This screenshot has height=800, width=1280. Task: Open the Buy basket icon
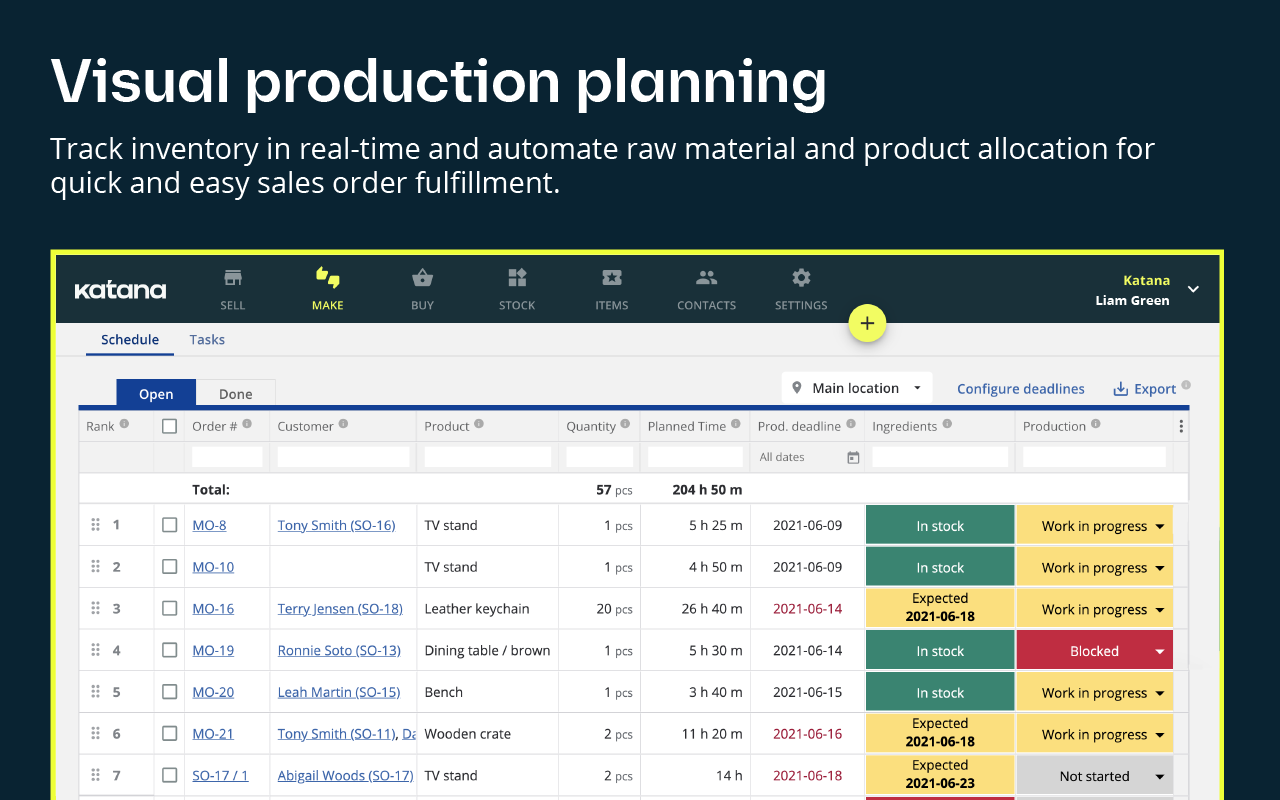(422, 278)
